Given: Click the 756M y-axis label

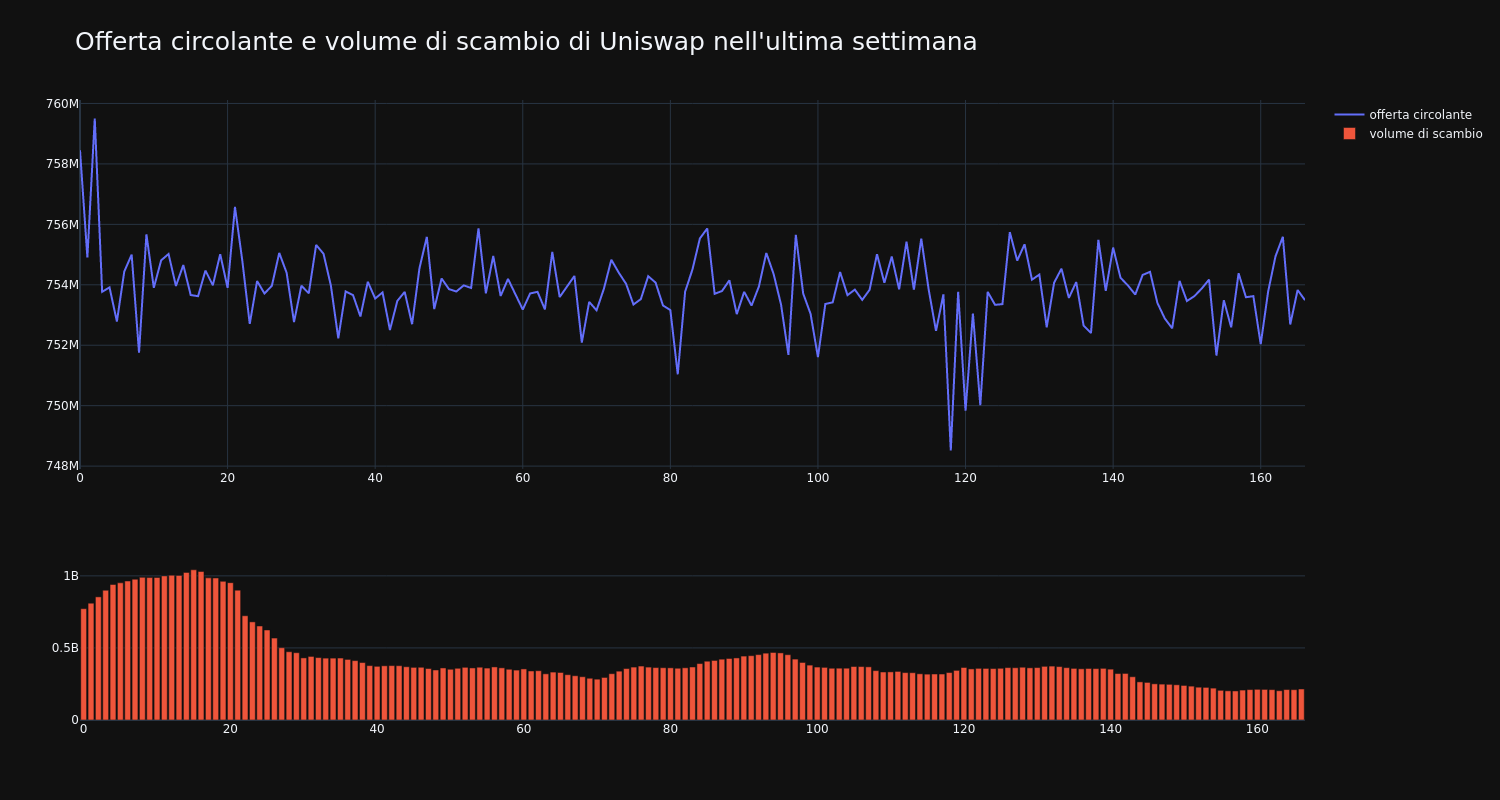Looking at the screenshot, I should click(62, 225).
